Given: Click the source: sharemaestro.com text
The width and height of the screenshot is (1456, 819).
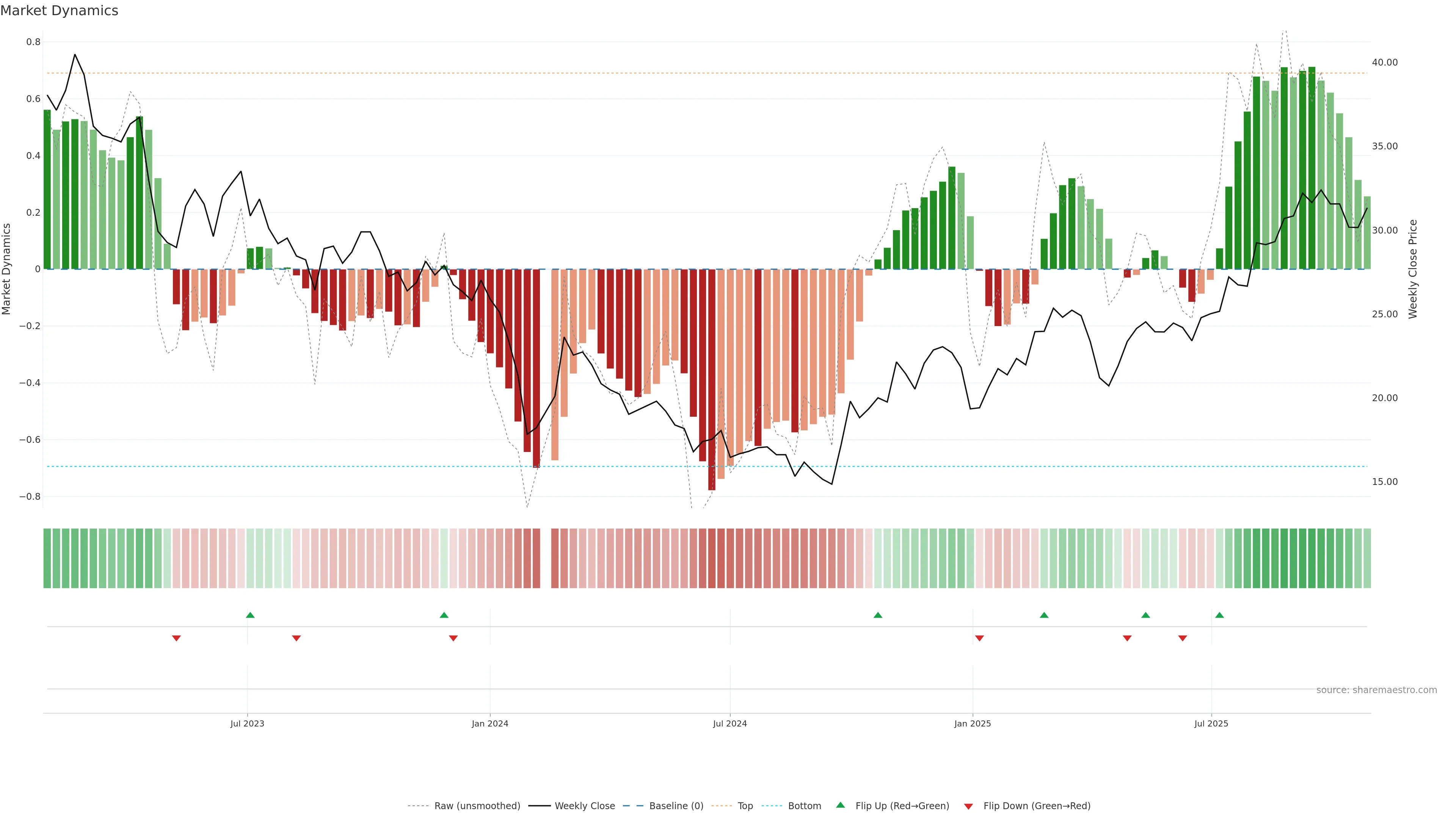Looking at the screenshot, I should pyautogui.click(x=1376, y=690).
